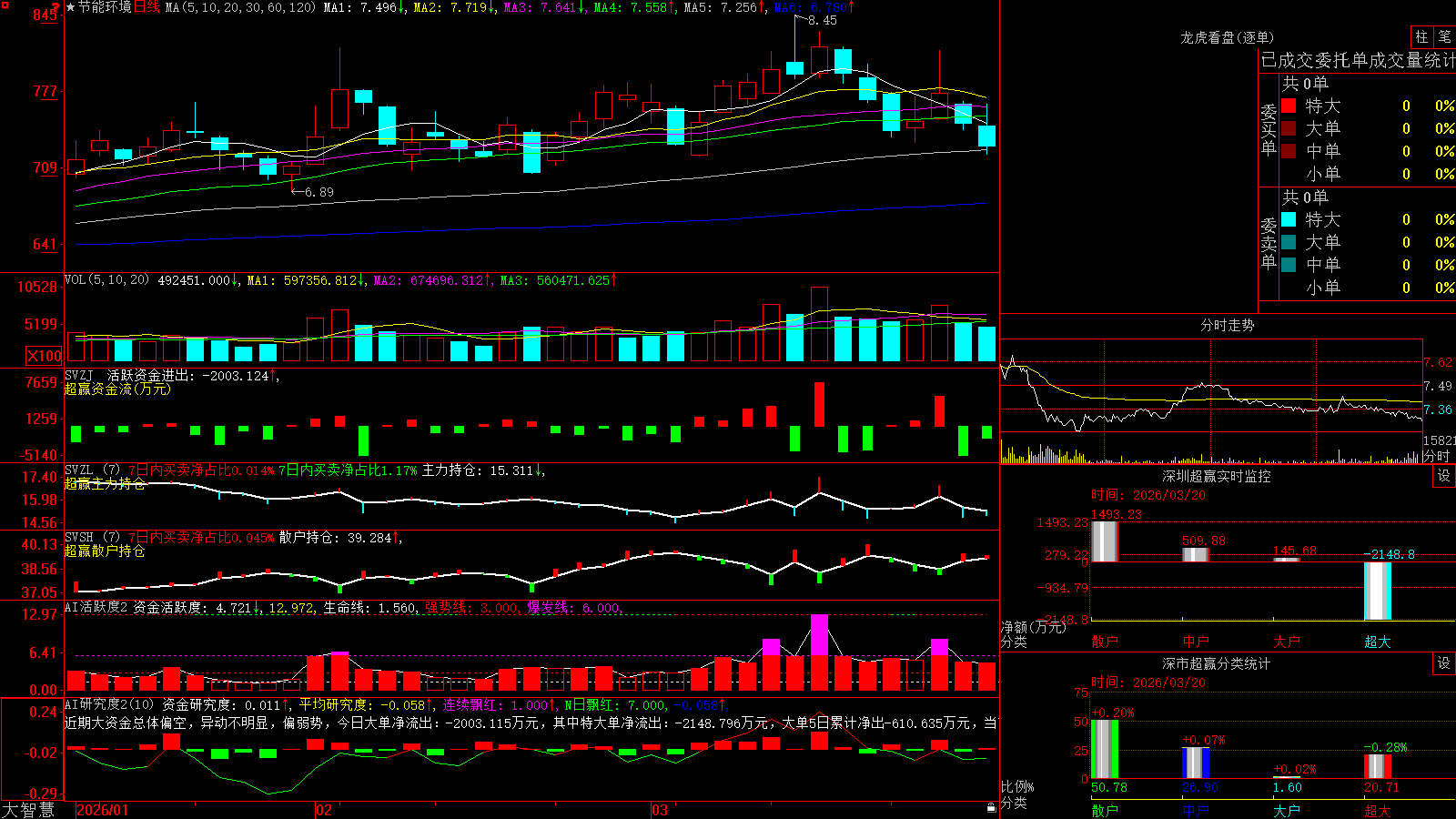
Task: Click the 节能环境 stock name
Action: click(x=105, y=7)
